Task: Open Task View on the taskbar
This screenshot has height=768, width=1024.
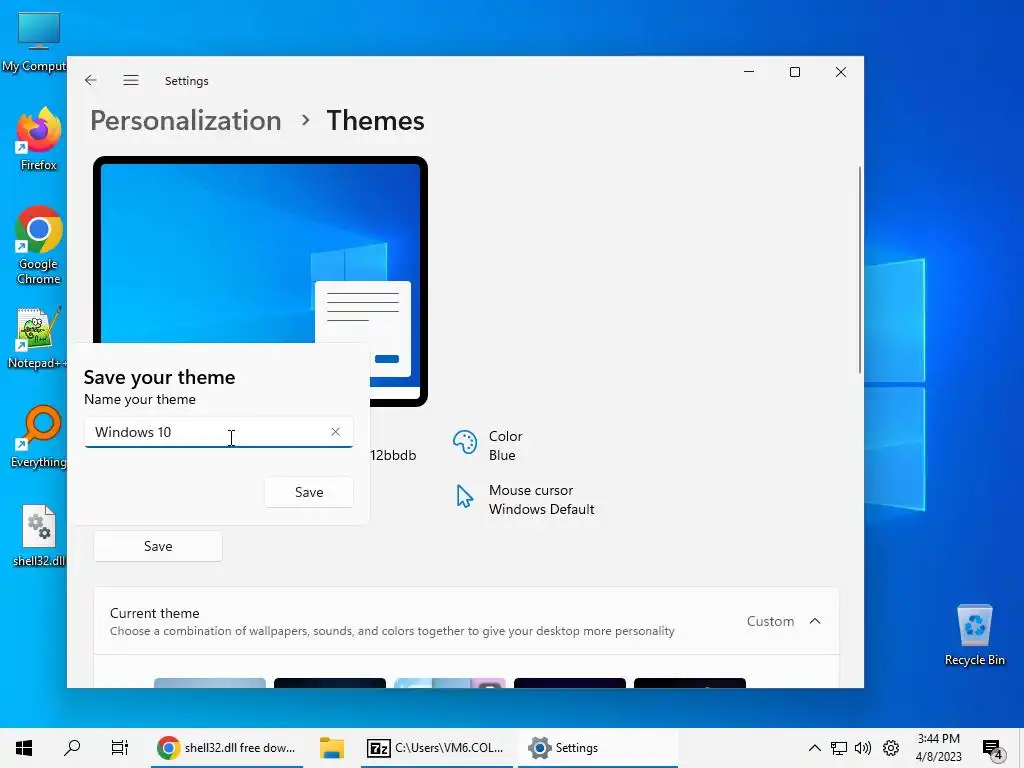Action: pyautogui.click(x=120, y=748)
